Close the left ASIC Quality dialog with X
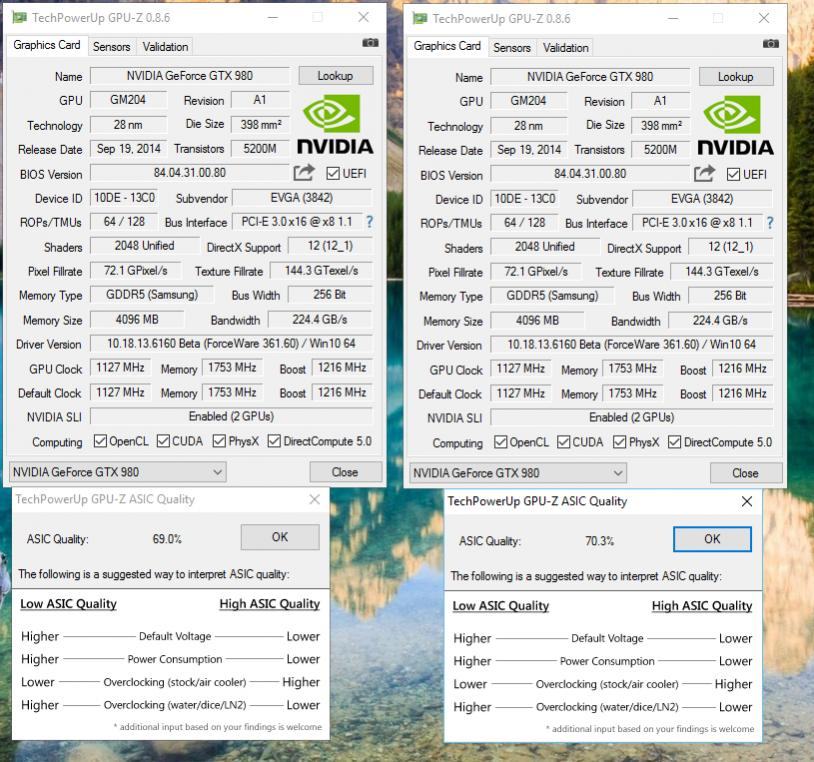814x762 pixels. click(315, 499)
